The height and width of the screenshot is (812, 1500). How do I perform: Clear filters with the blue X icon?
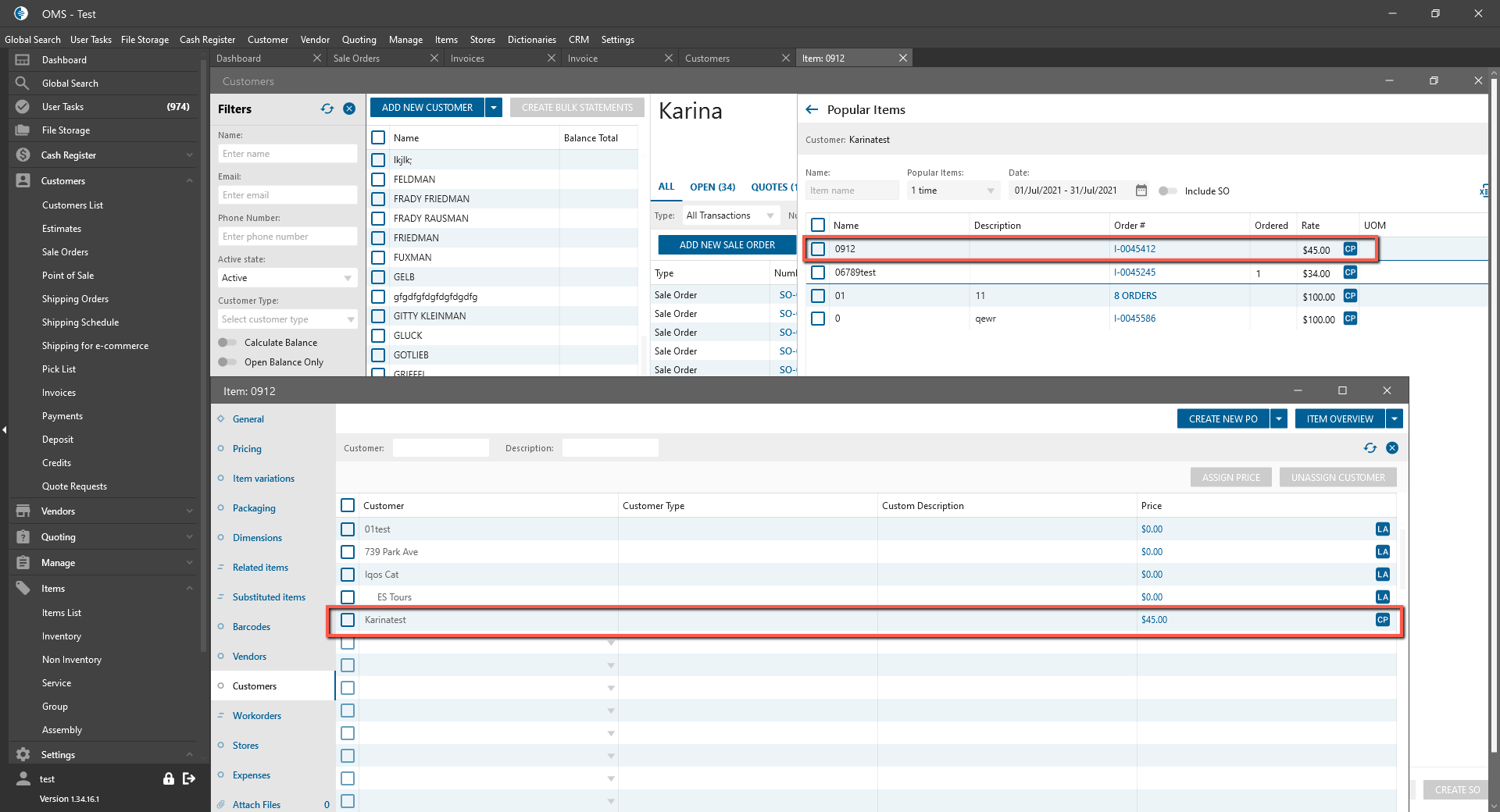click(x=349, y=109)
